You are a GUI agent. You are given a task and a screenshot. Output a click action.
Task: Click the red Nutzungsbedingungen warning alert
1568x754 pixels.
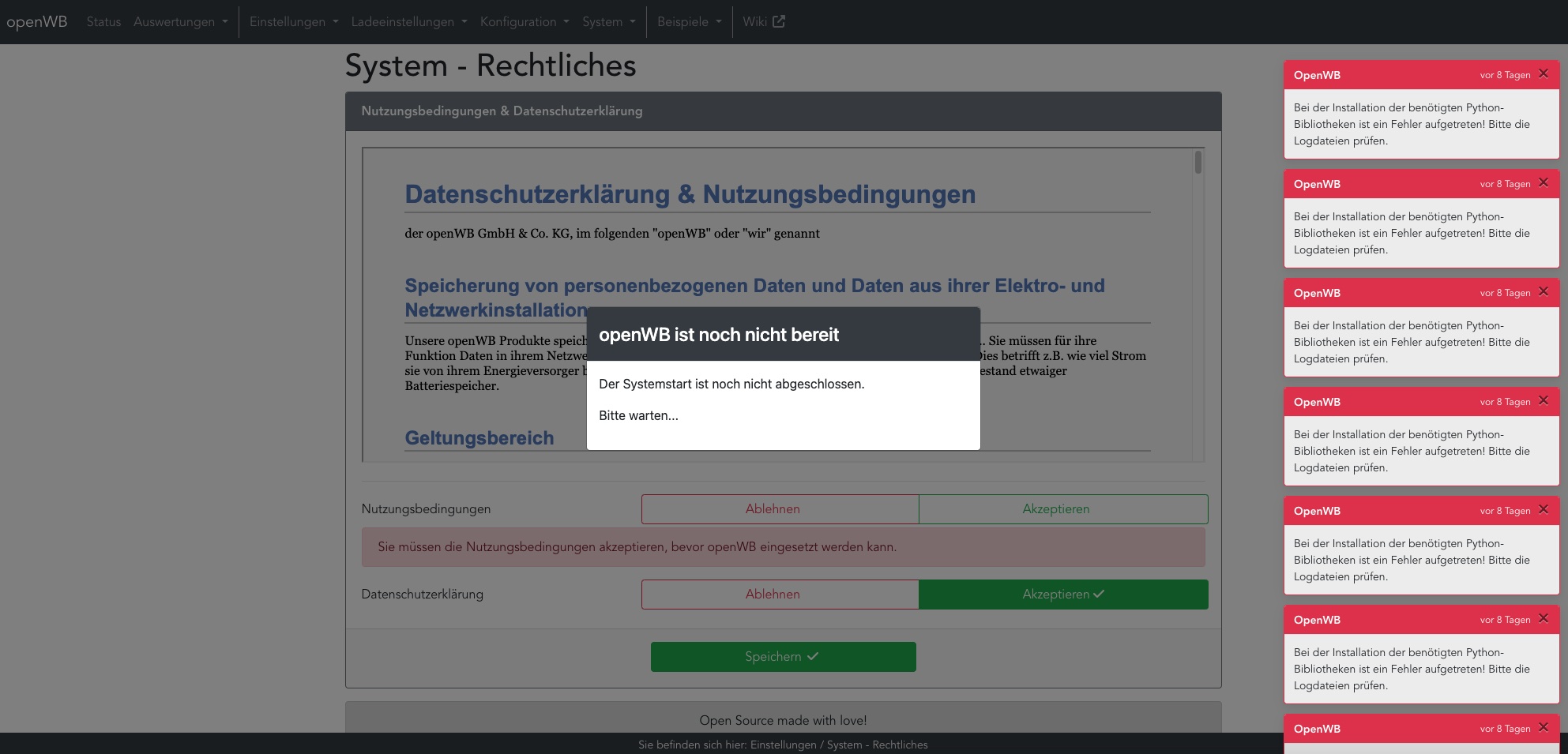click(783, 547)
